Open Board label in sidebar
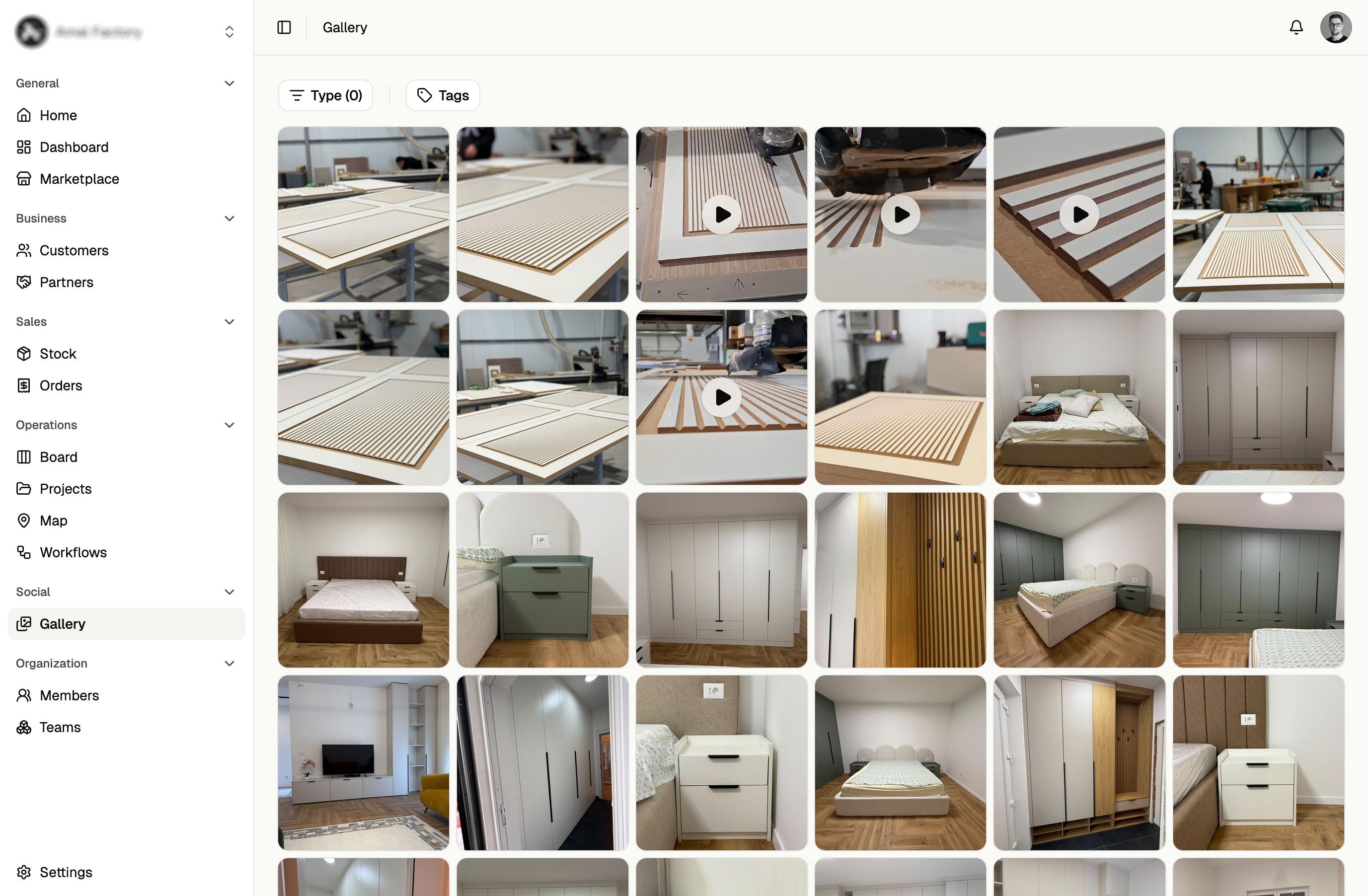1368x896 pixels. 59,457
